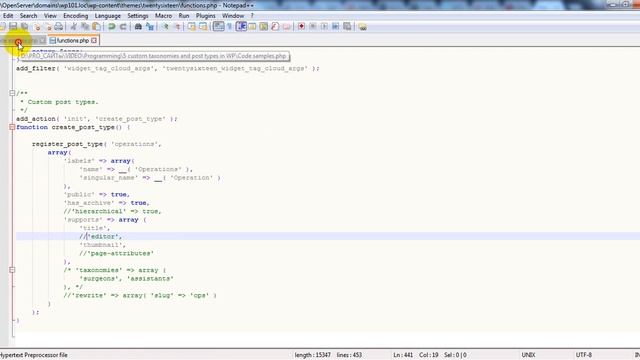Click the add_filter widget_tag_cloud_args line

pos(168,68)
